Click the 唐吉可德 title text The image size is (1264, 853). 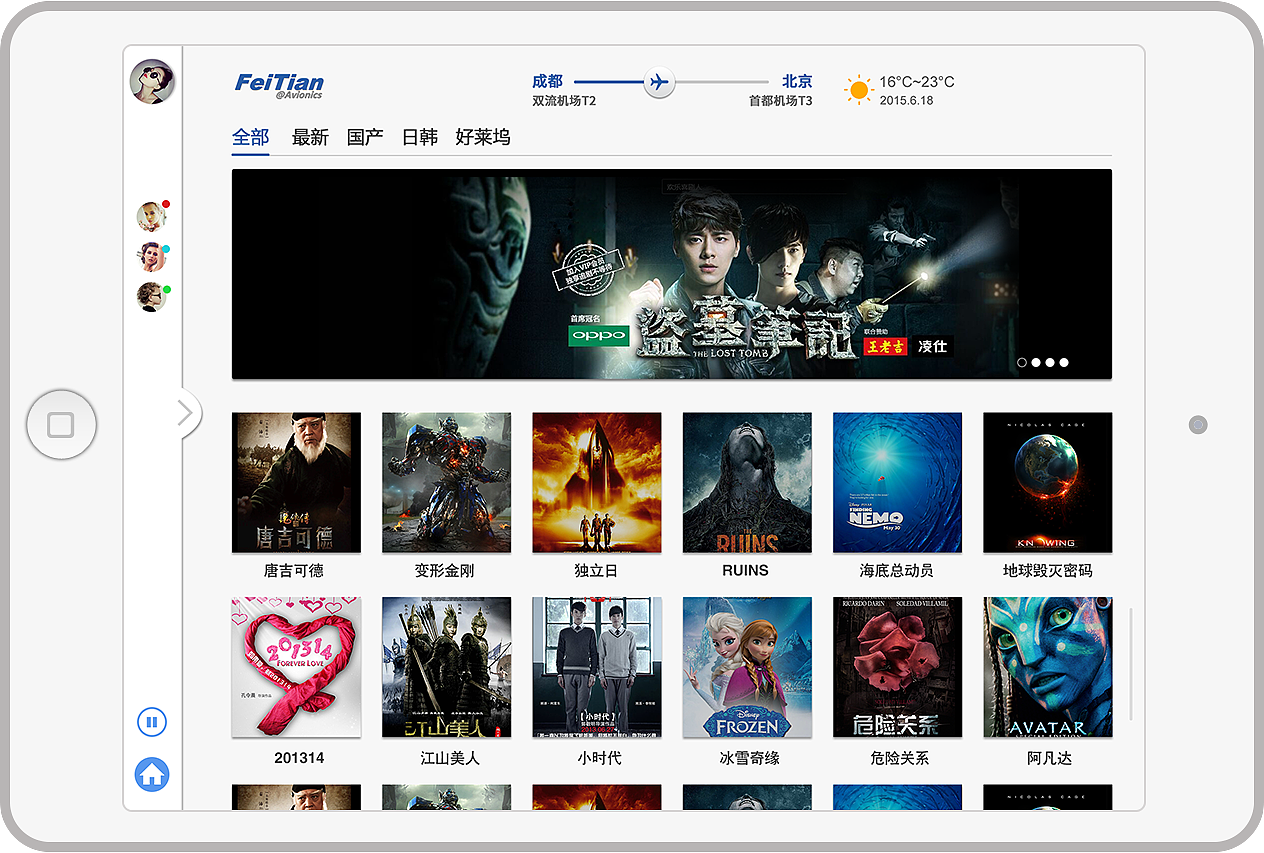click(x=293, y=571)
